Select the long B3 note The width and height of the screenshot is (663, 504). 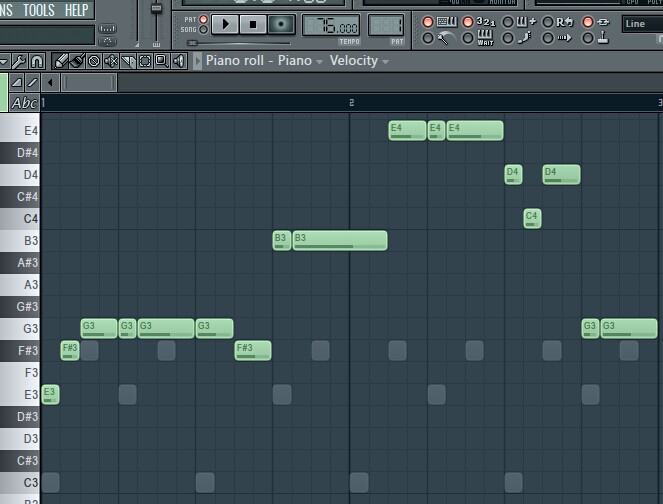pos(340,241)
